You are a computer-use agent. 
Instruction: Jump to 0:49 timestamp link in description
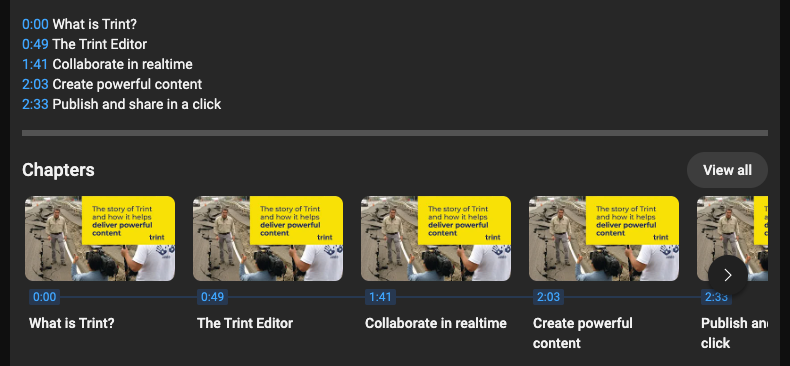[35, 44]
